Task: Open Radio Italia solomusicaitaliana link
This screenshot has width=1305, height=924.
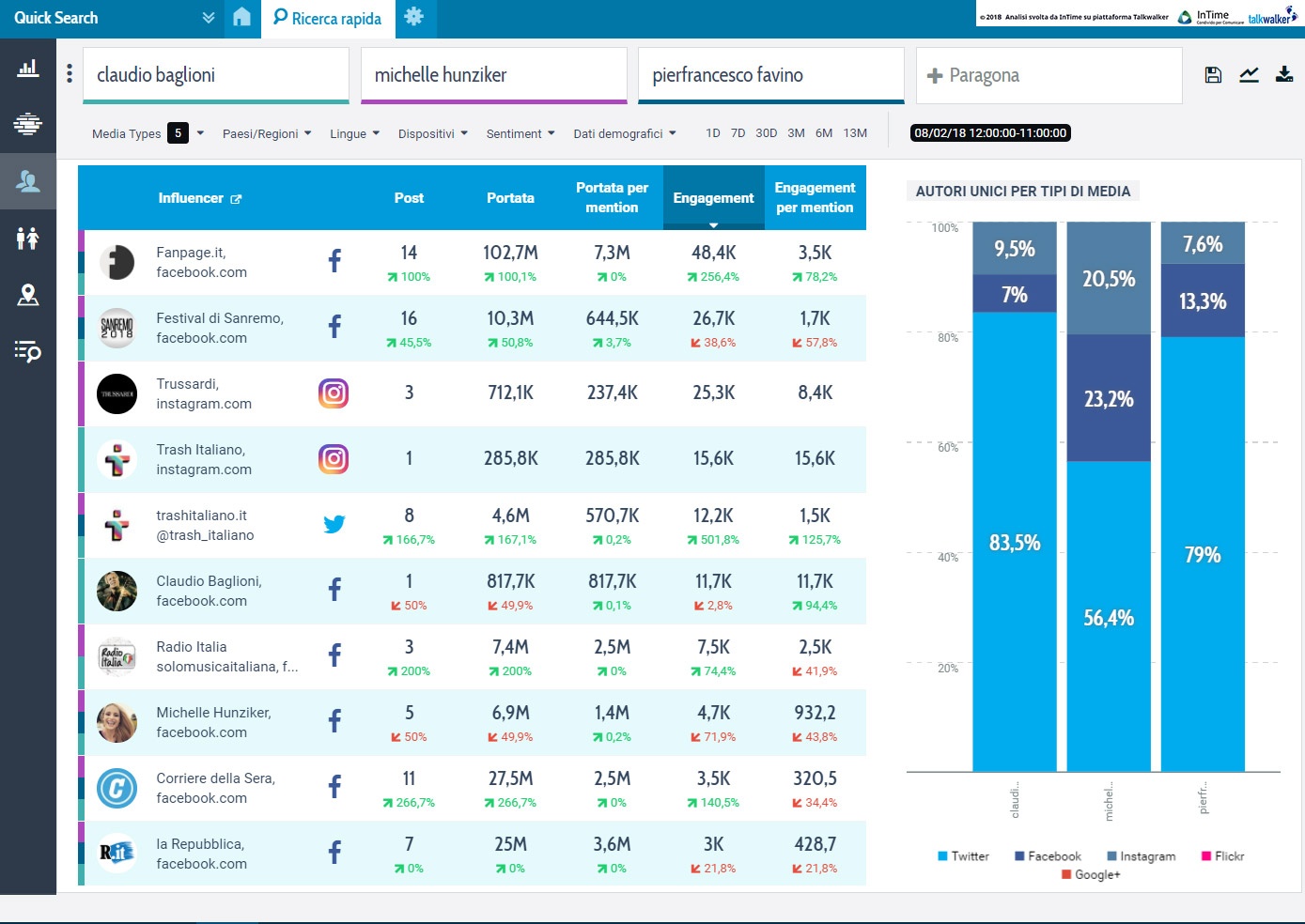Action: (x=227, y=656)
